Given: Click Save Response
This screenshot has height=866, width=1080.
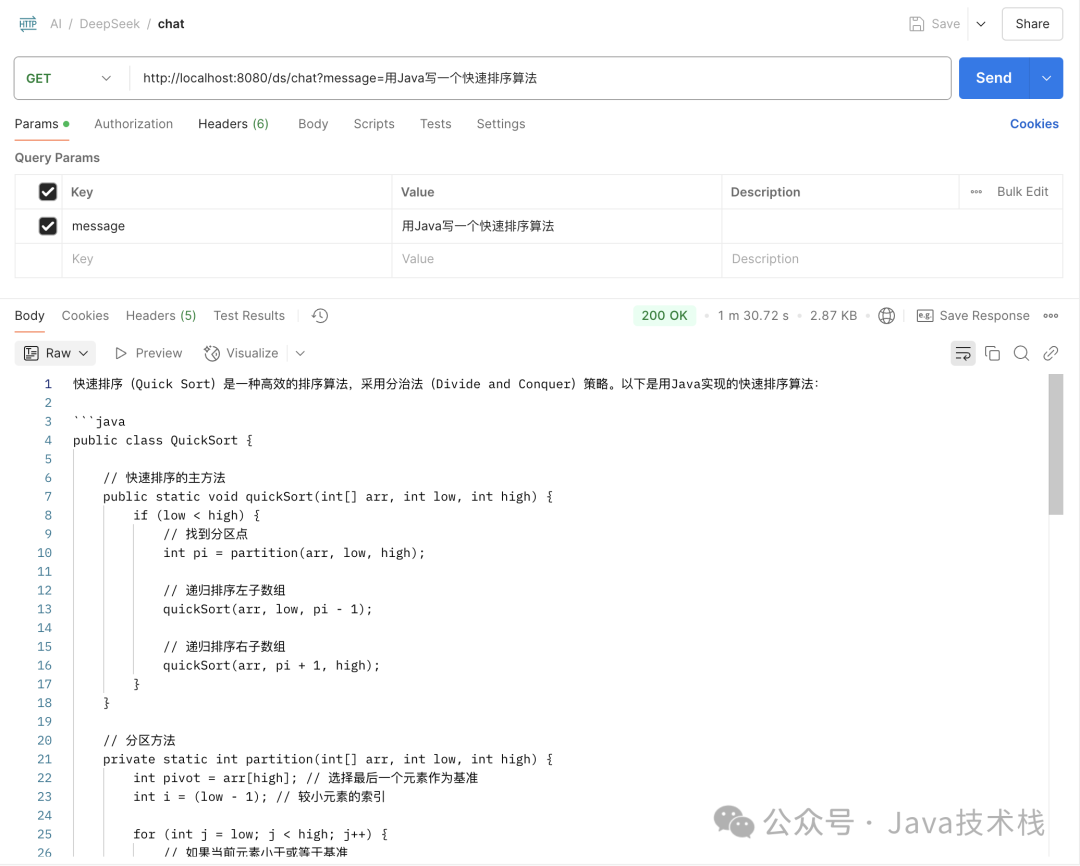Looking at the screenshot, I should (x=984, y=316).
